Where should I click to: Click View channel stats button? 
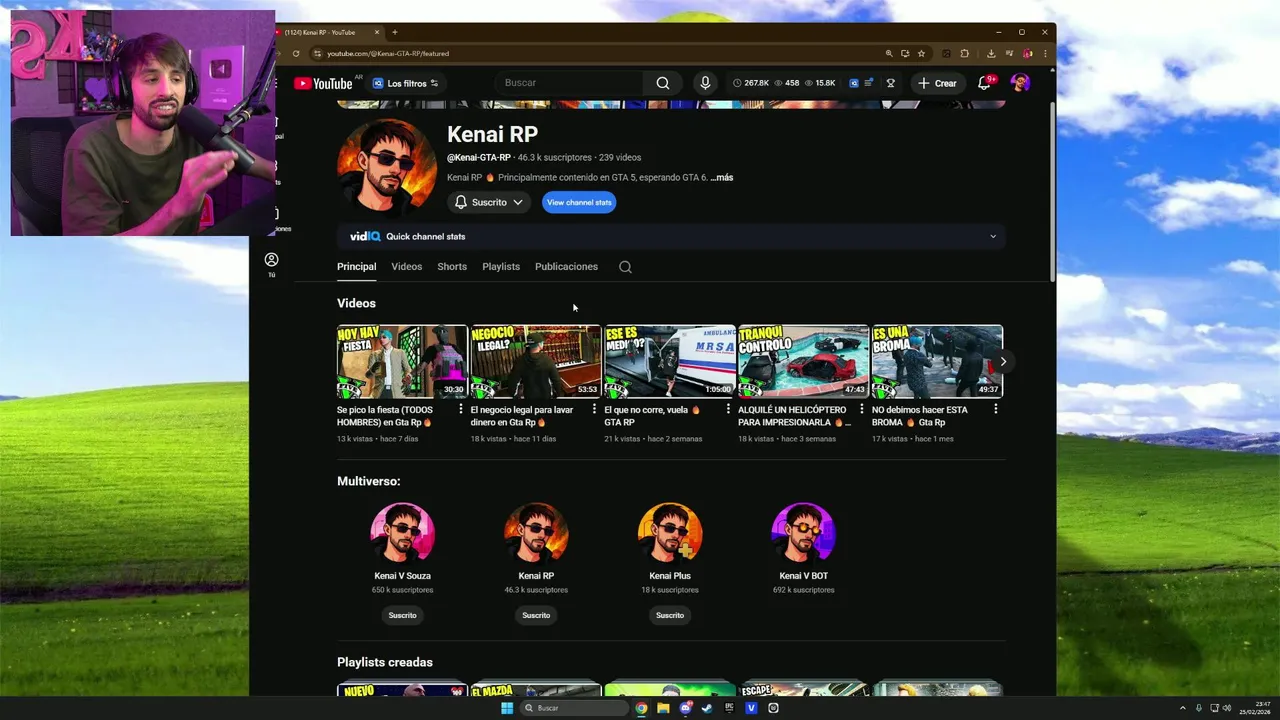point(579,202)
